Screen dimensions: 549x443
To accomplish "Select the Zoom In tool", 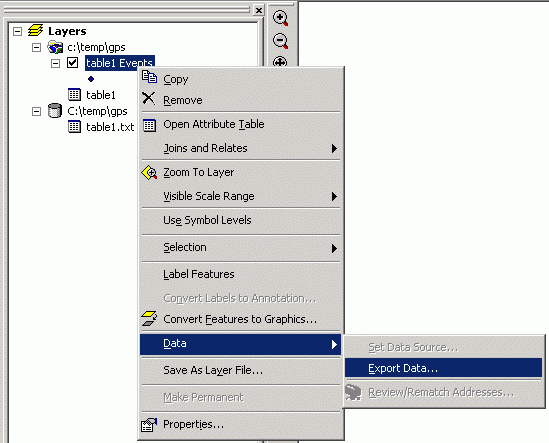I will click(280, 18).
